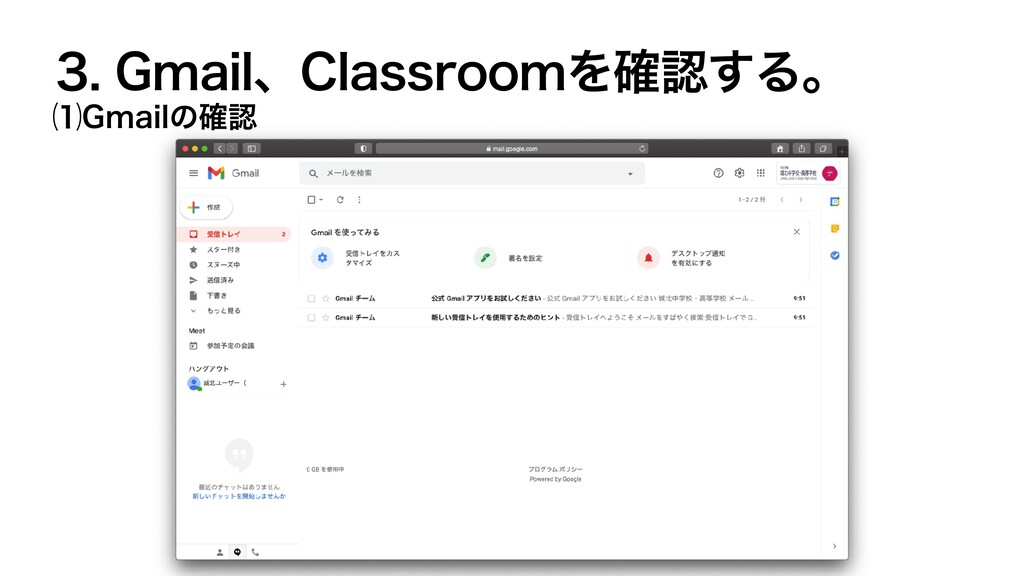Click the 1-2 / 2 行 message count
The width and height of the screenshot is (1024, 576).
point(752,200)
